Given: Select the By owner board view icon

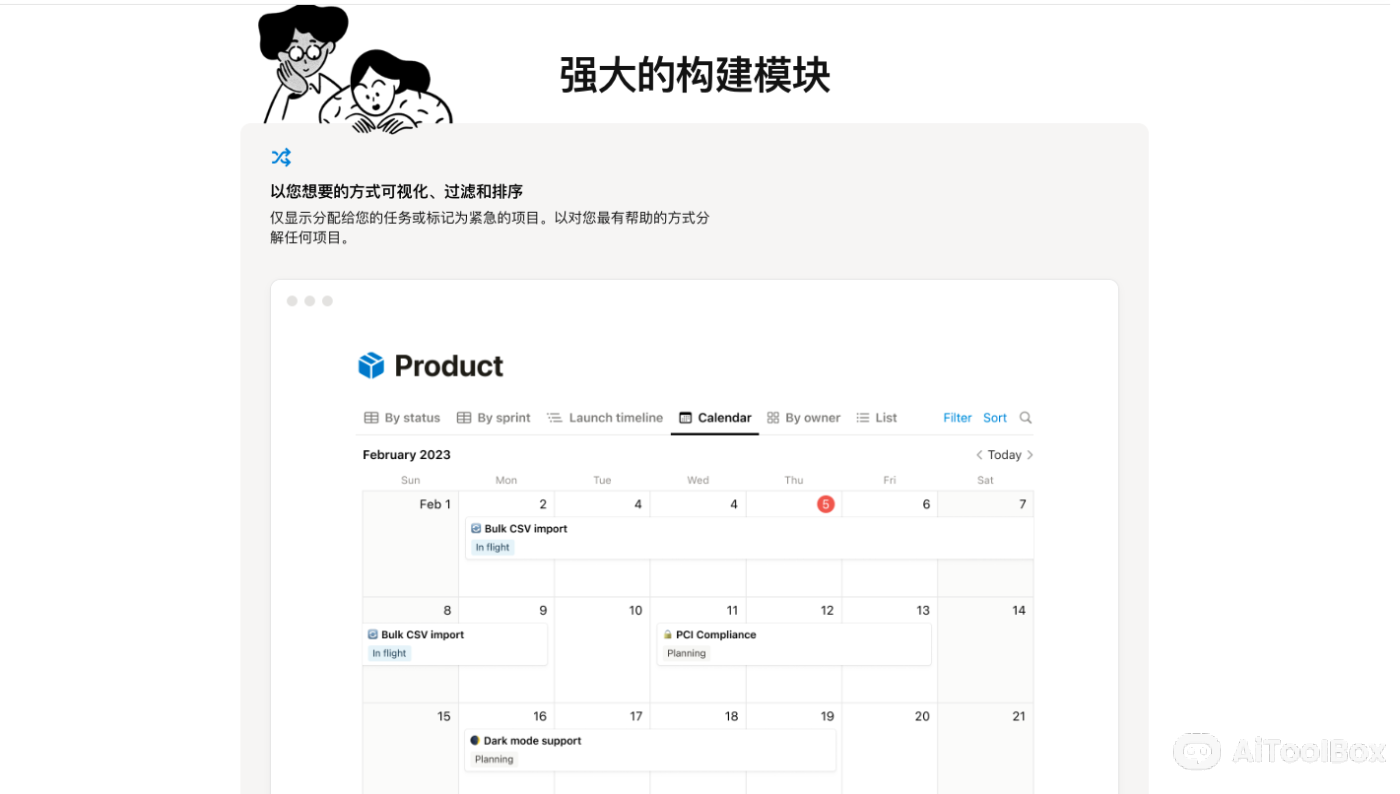Looking at the screenshot, I should point(771,417).
